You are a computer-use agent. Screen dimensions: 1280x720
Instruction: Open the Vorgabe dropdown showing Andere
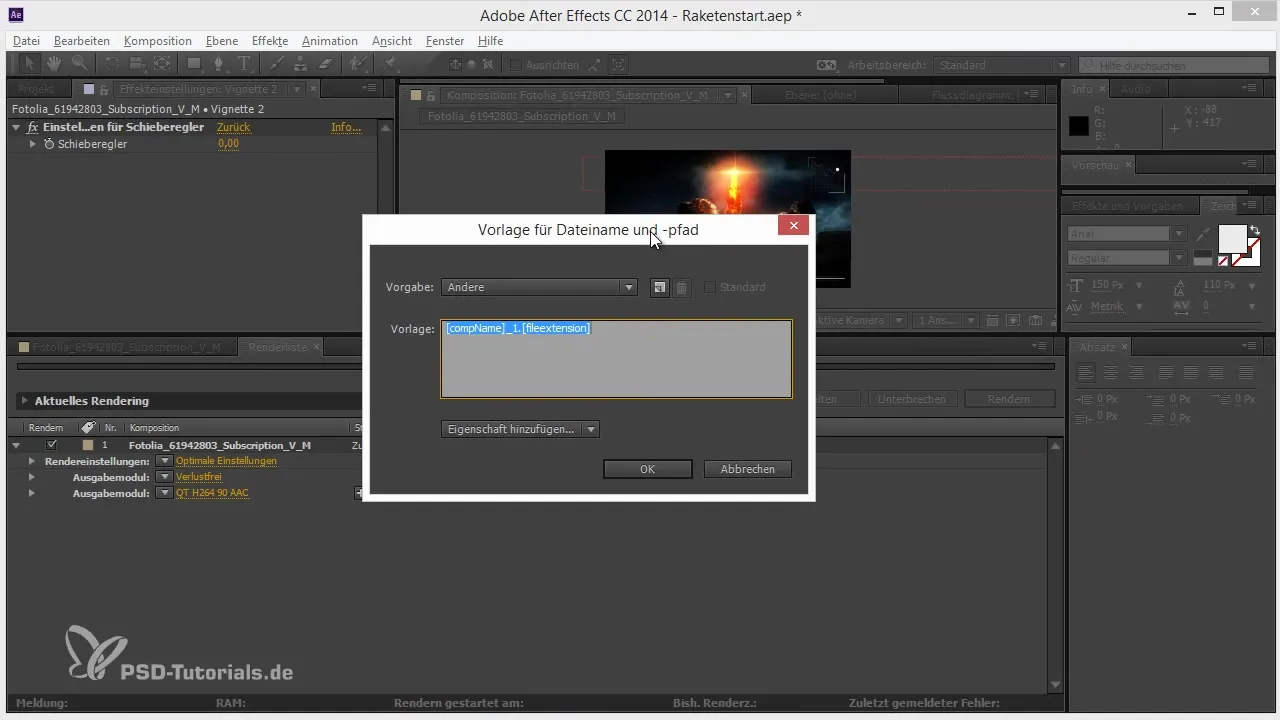coord(539,287)
